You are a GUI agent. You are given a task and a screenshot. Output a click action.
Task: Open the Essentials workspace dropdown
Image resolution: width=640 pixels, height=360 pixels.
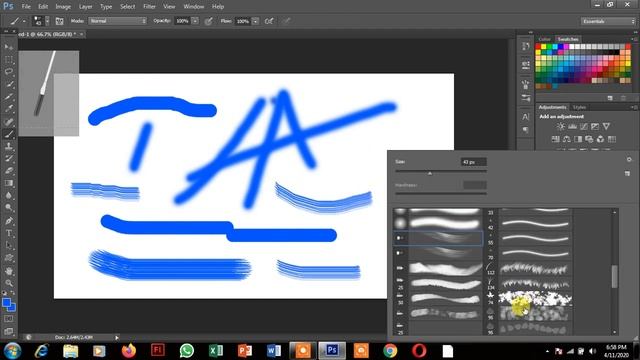608,21
